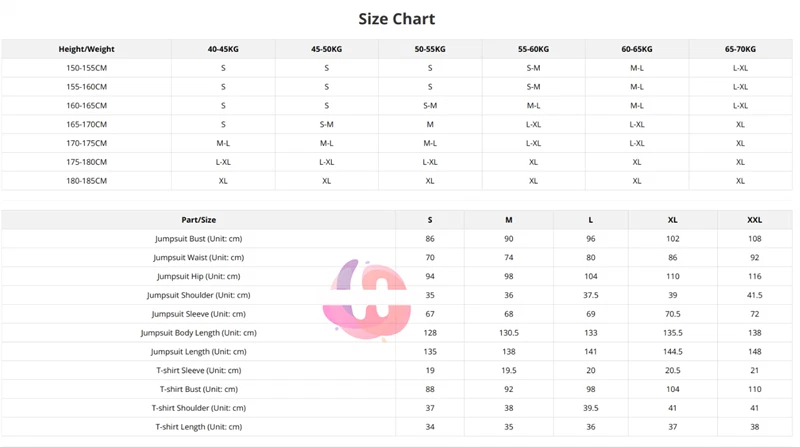Click the T-shirt Shoulder row label
Image resolution: width=800 pixels, height=447 pixels.
point(198,408)
